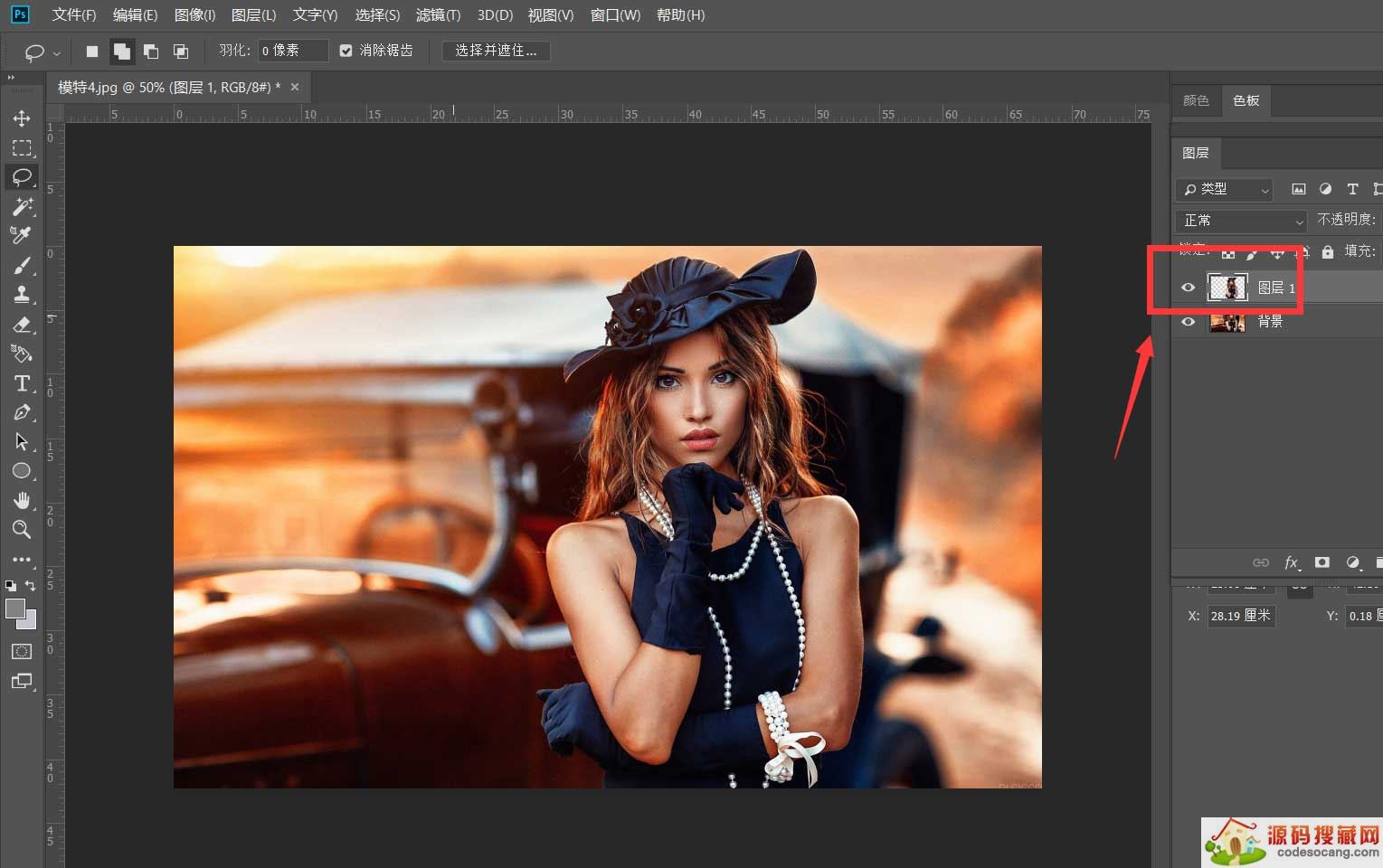The height and width of the screenshot is (868, 1383).
Task: Open the 选择(S) menu
Action: [377, 15]
